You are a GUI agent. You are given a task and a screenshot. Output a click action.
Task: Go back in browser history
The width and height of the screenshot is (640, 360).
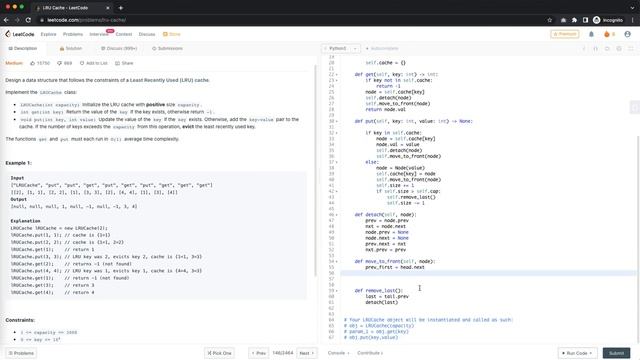[6, 20]
